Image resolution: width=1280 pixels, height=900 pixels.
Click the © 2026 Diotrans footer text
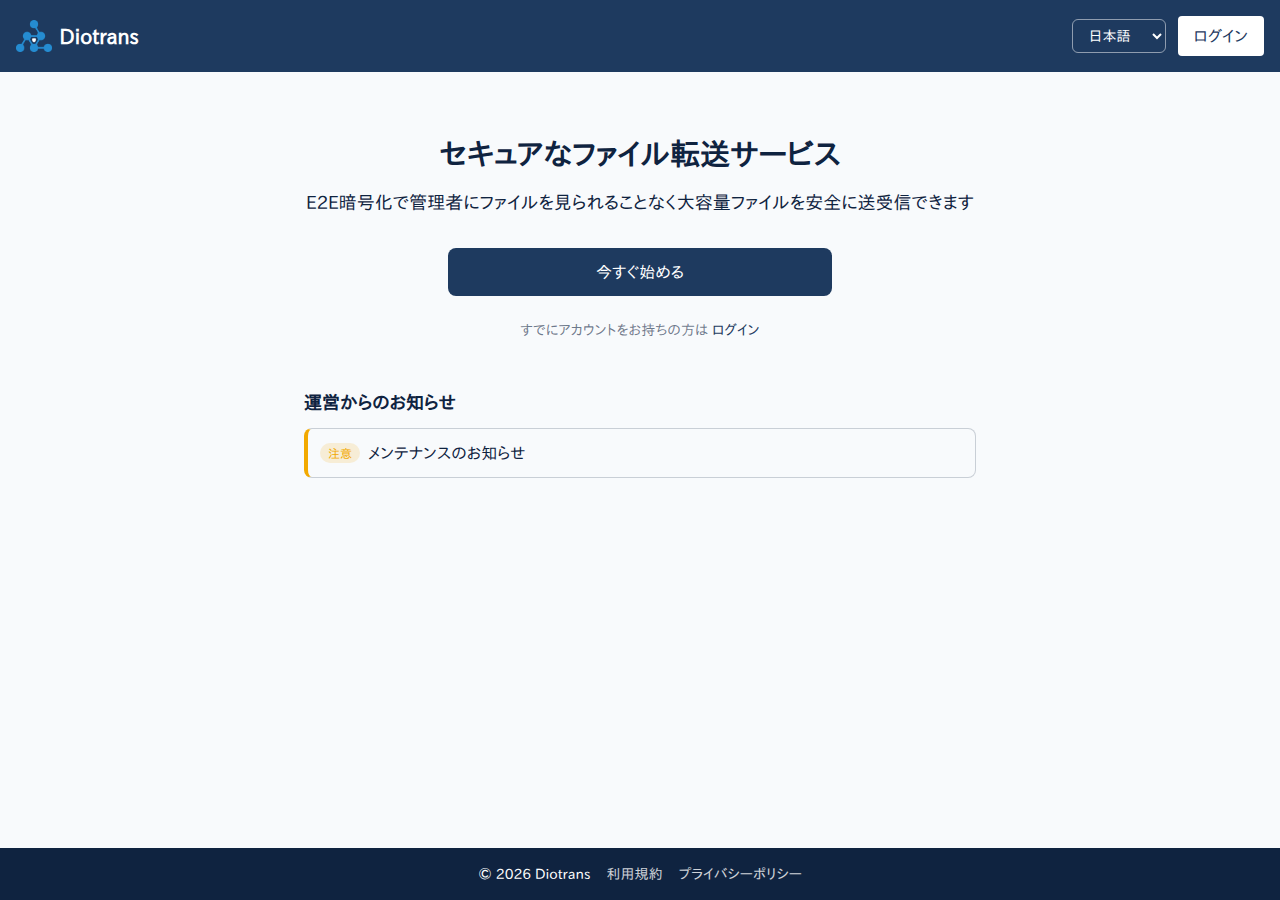click(534, 874)
